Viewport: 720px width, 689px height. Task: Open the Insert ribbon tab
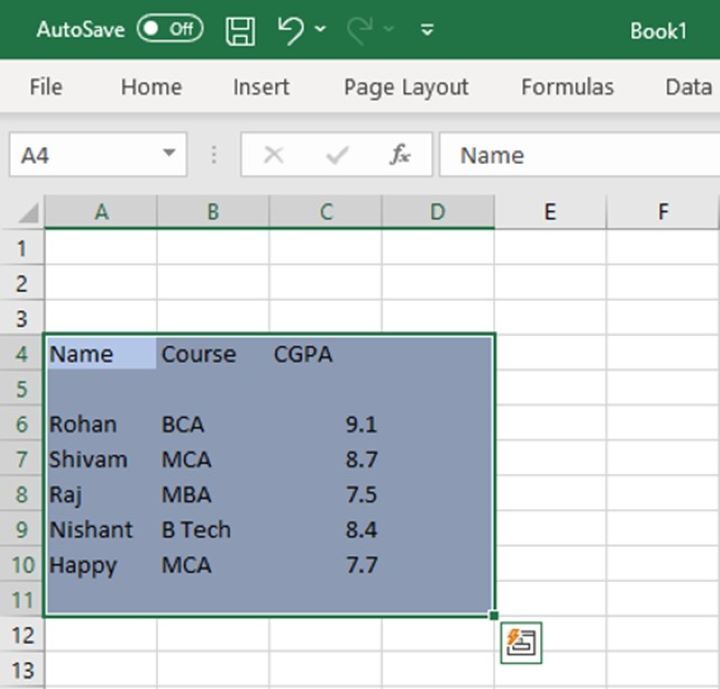pos(261,87)
